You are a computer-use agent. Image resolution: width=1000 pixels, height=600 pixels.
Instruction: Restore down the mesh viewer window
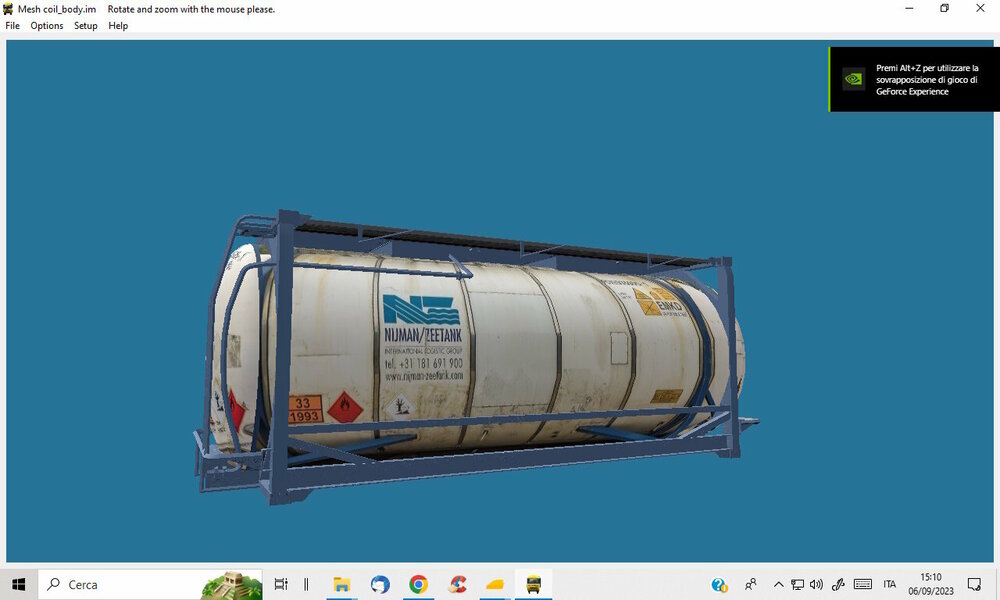[x=945, y=9]
